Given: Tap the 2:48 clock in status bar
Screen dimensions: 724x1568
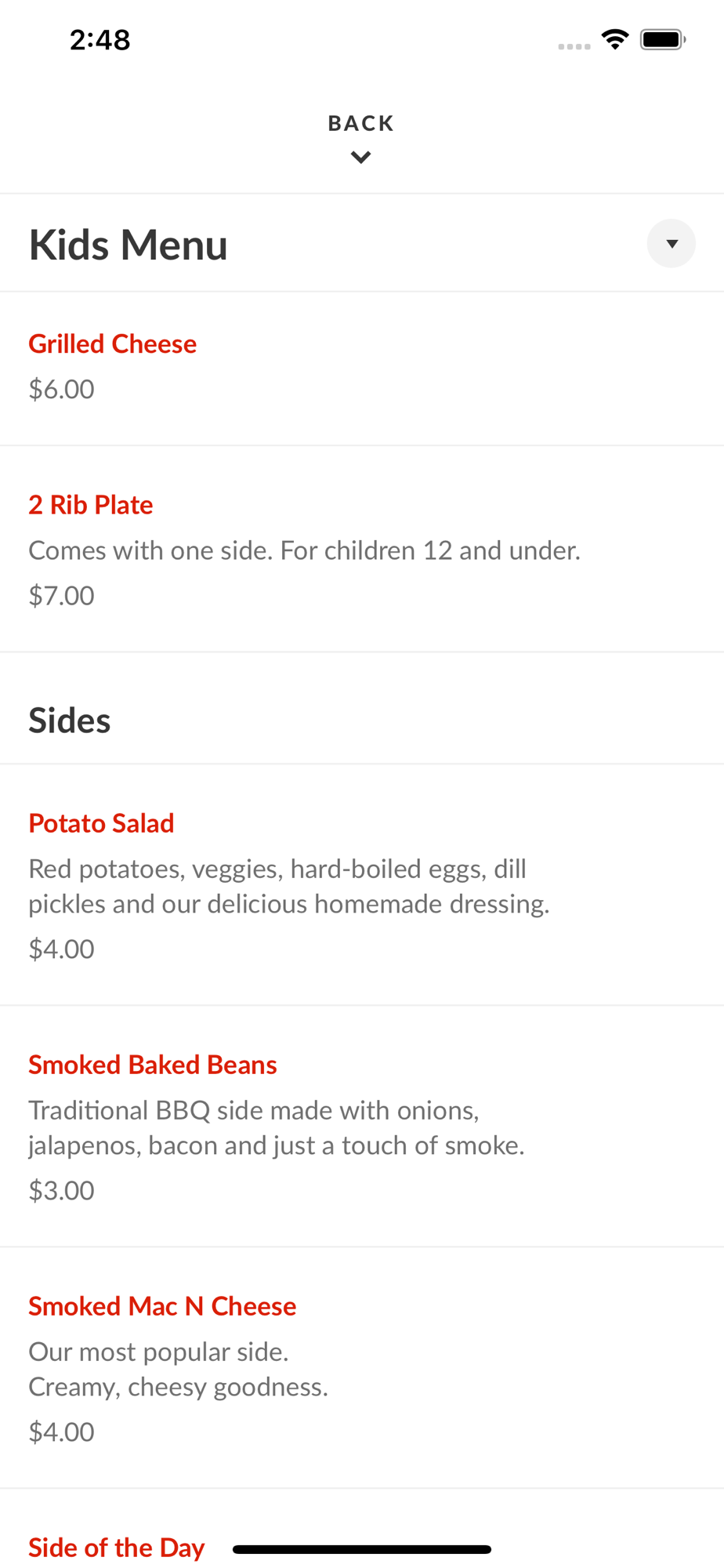Looking at the screenshot, I should point(100,40).
